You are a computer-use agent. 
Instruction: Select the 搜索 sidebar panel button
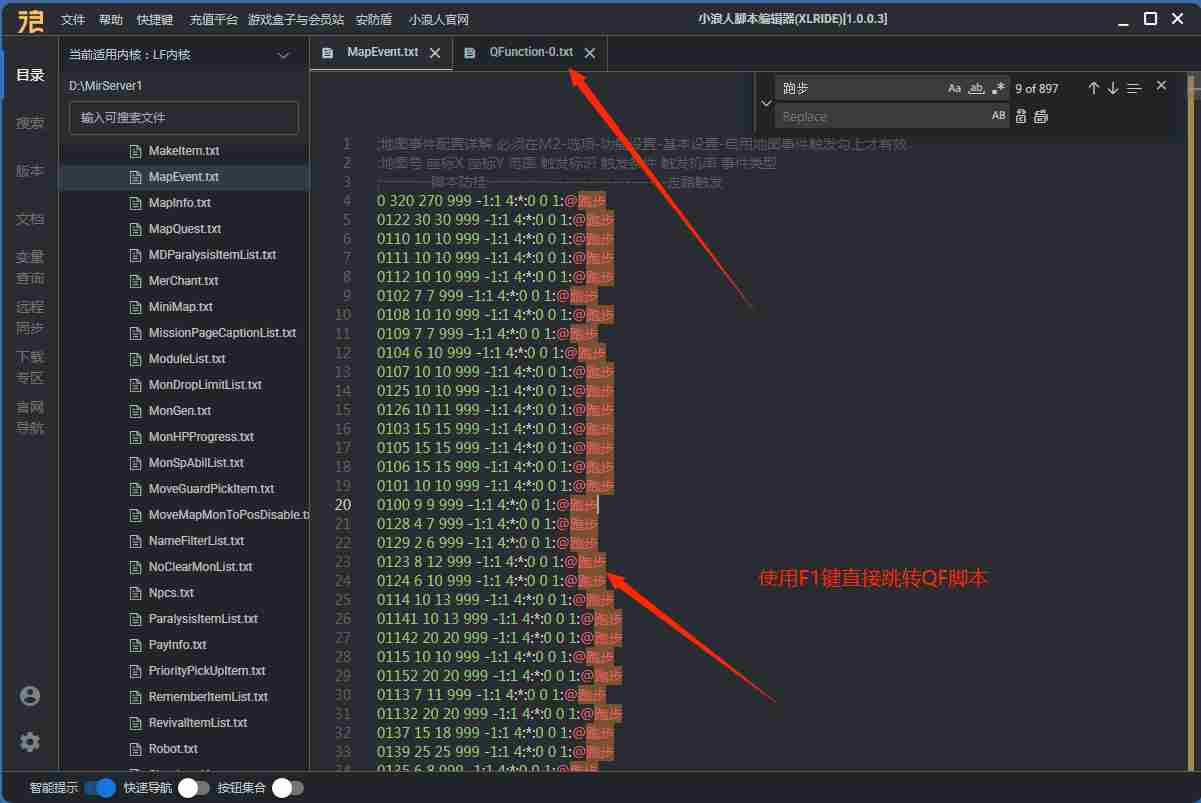point(30,123)
